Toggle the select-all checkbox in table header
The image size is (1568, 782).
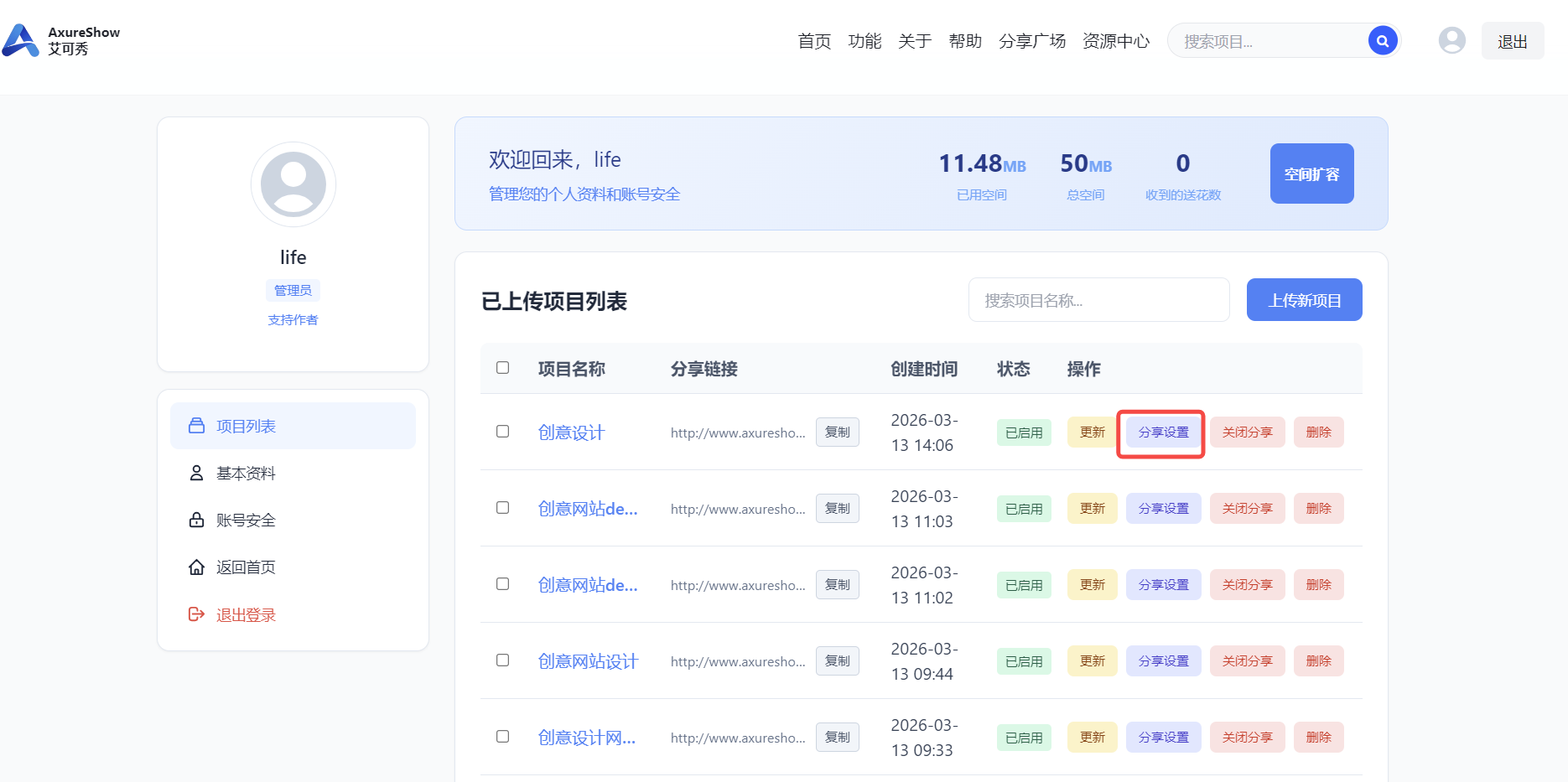pyautogui.click(x=502, y=368)
